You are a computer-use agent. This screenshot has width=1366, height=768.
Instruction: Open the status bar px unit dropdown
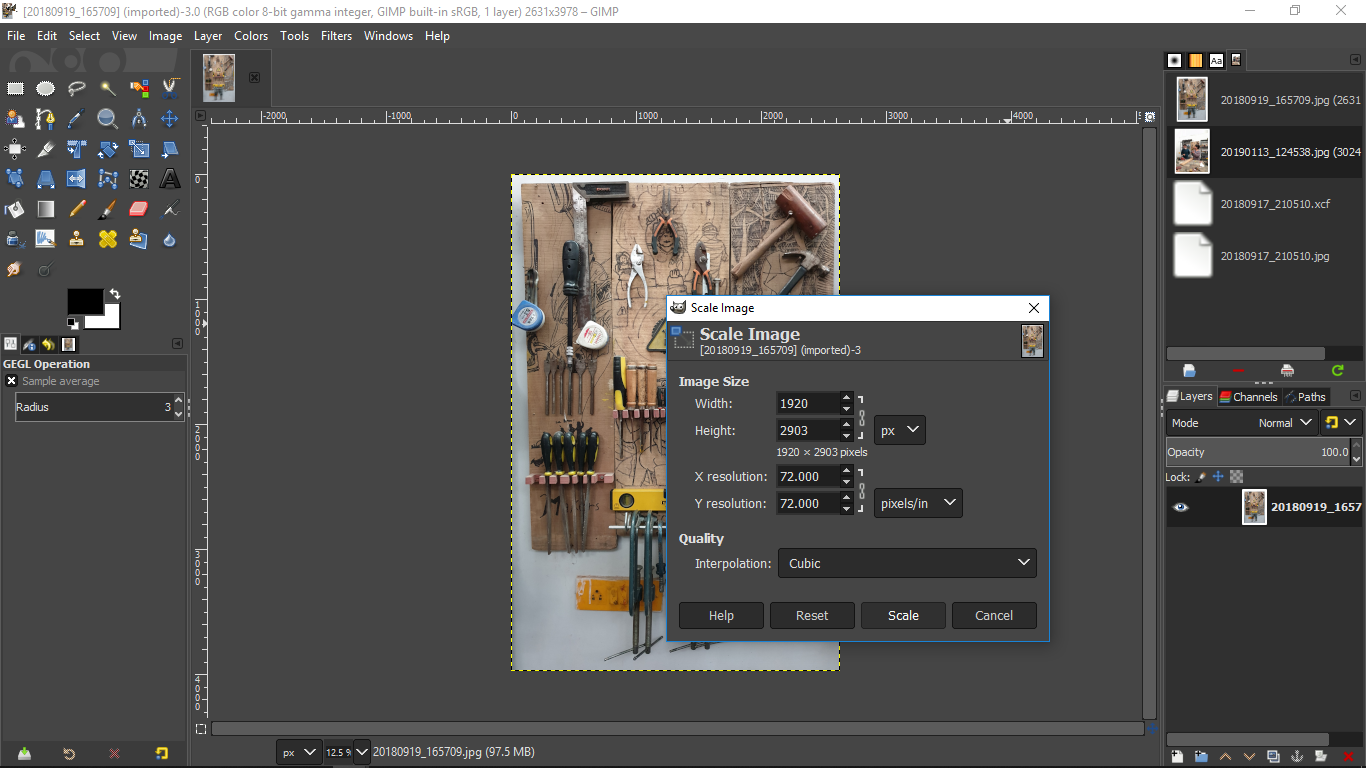point(298,751)
